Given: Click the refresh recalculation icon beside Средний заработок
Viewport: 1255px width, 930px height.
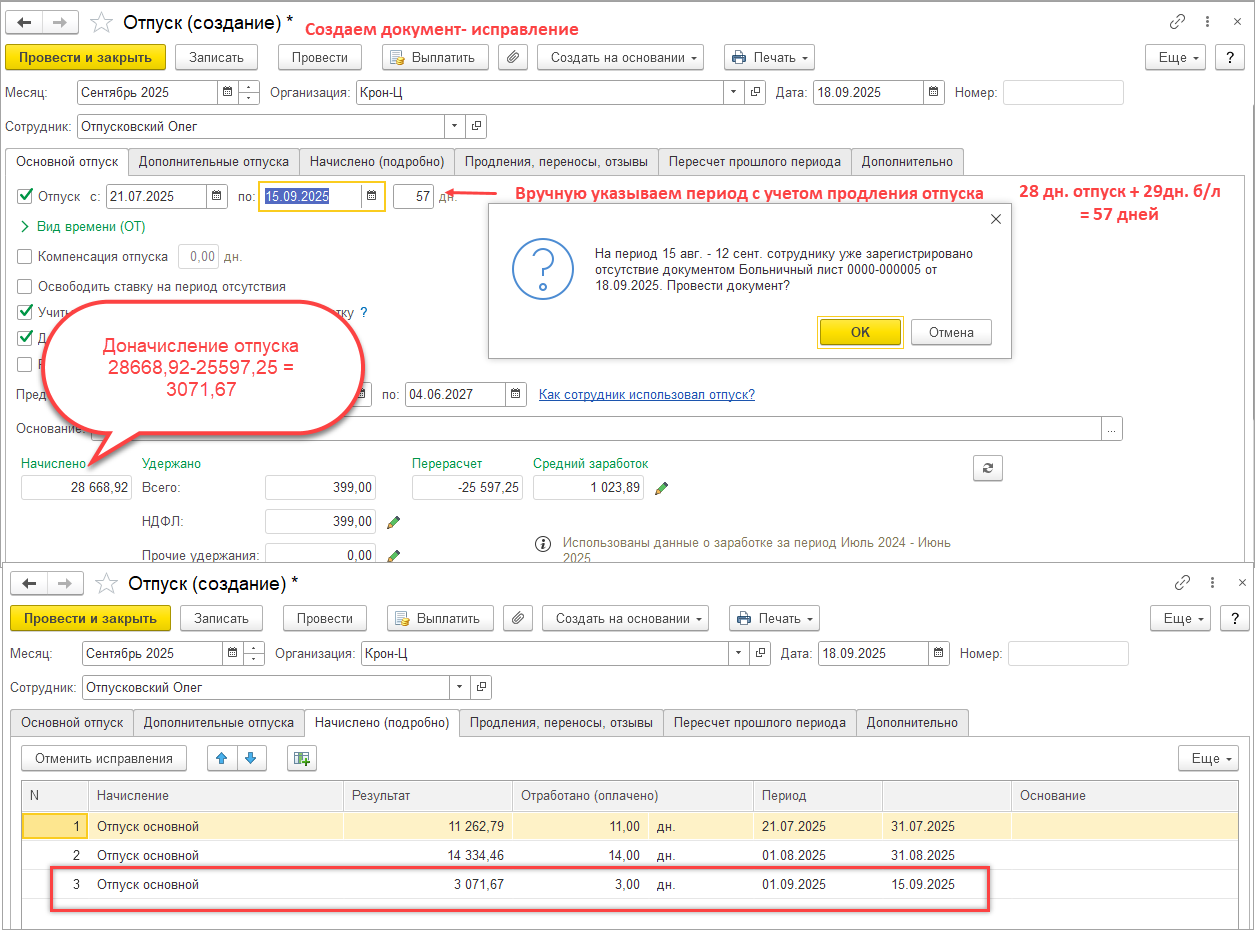Looking at the screenshot, I should point(987,468).
